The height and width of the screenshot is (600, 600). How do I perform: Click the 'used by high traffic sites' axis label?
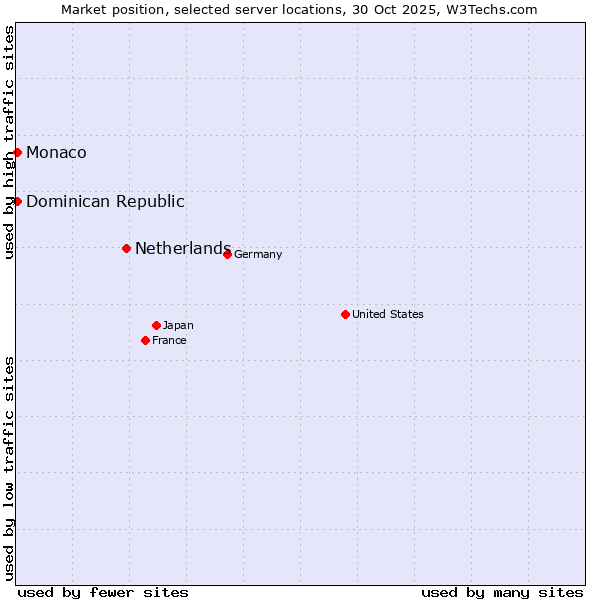tap(9, 142)
